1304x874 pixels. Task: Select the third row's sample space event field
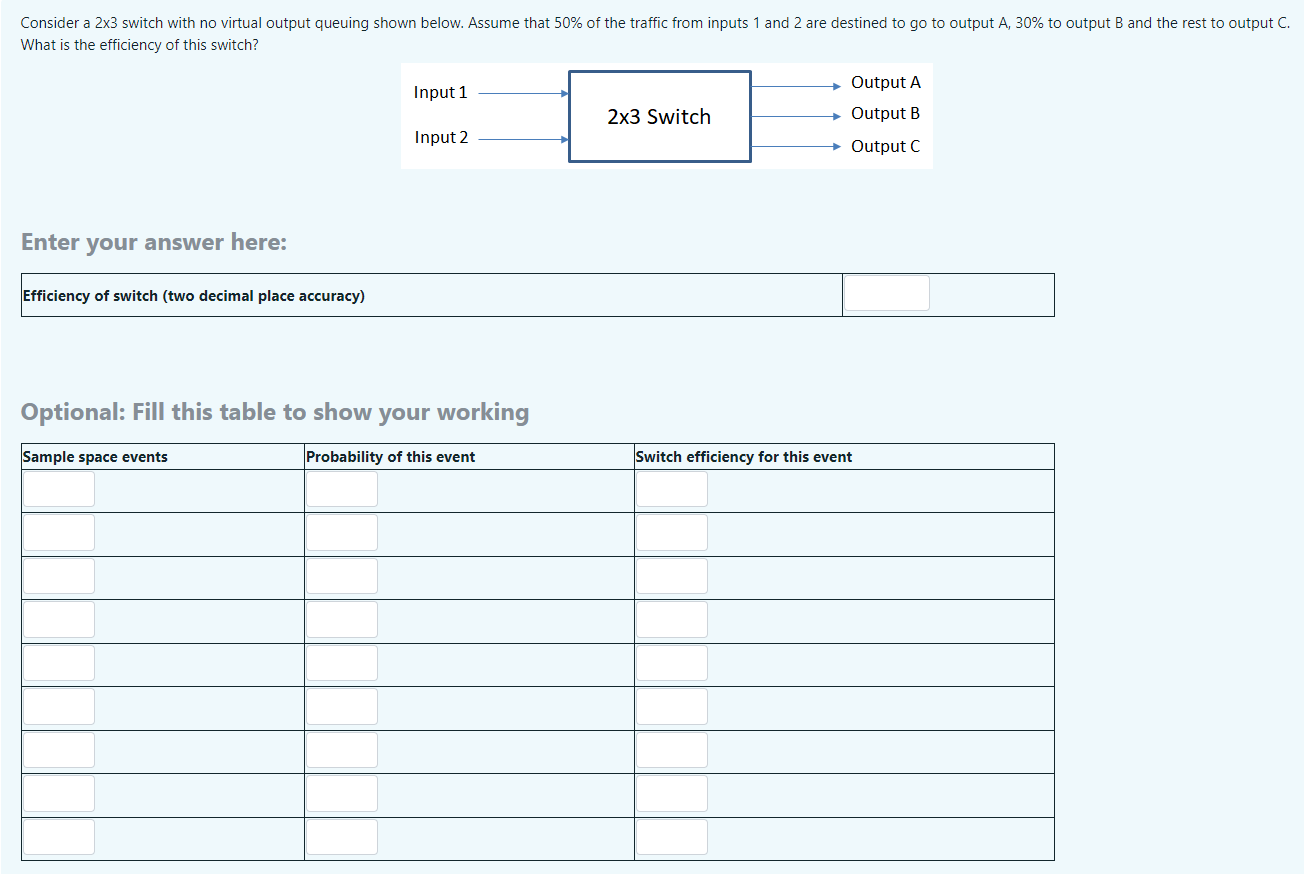[58, 576]
